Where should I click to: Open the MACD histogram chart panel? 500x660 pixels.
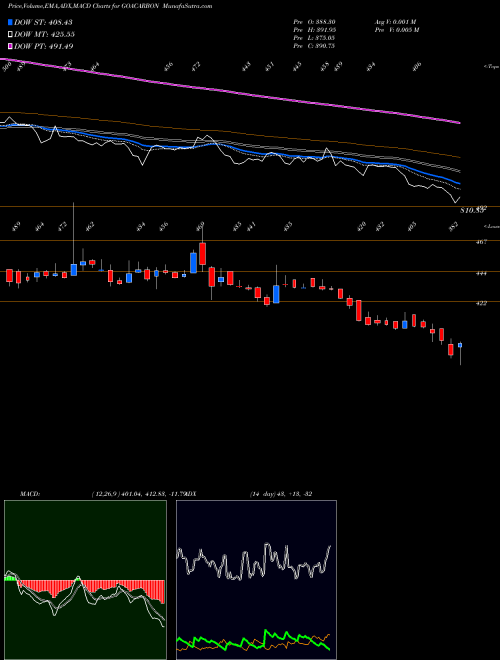click(x=85, y=580)
